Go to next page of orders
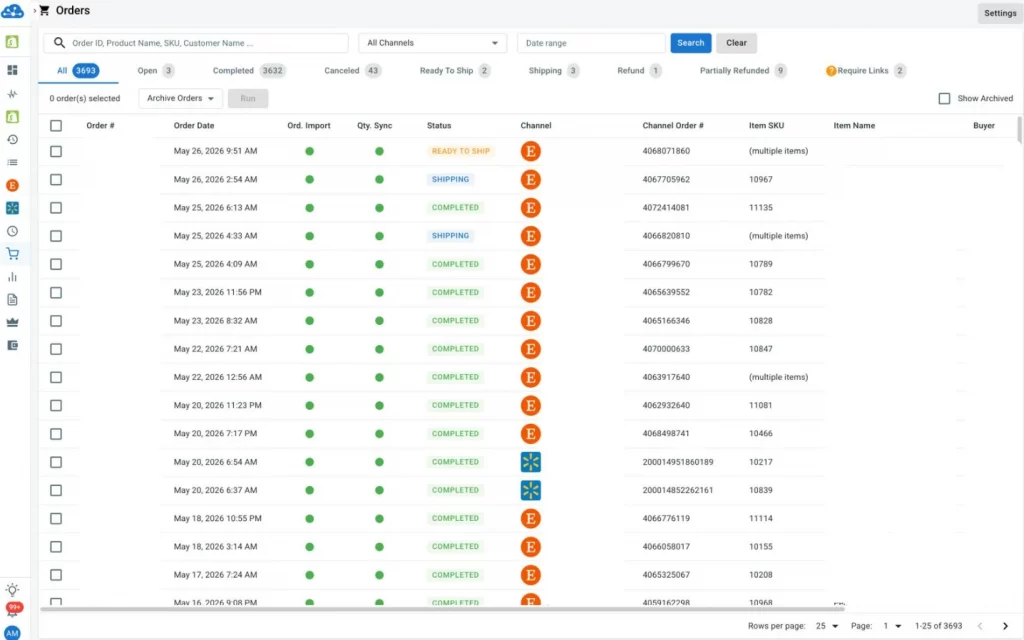1024x640 pixels. click(1005, 626)
